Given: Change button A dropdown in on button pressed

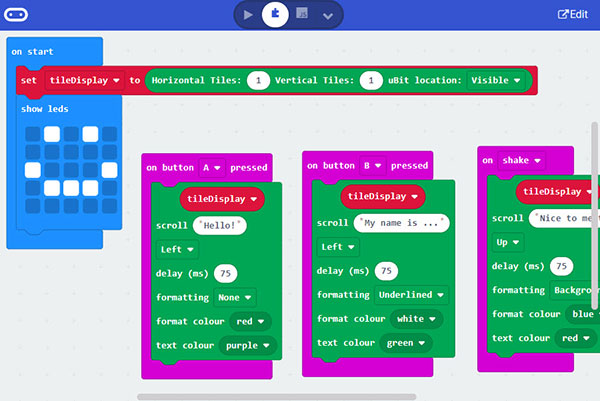Looking at the screenshot, I should tap(212, 166).
